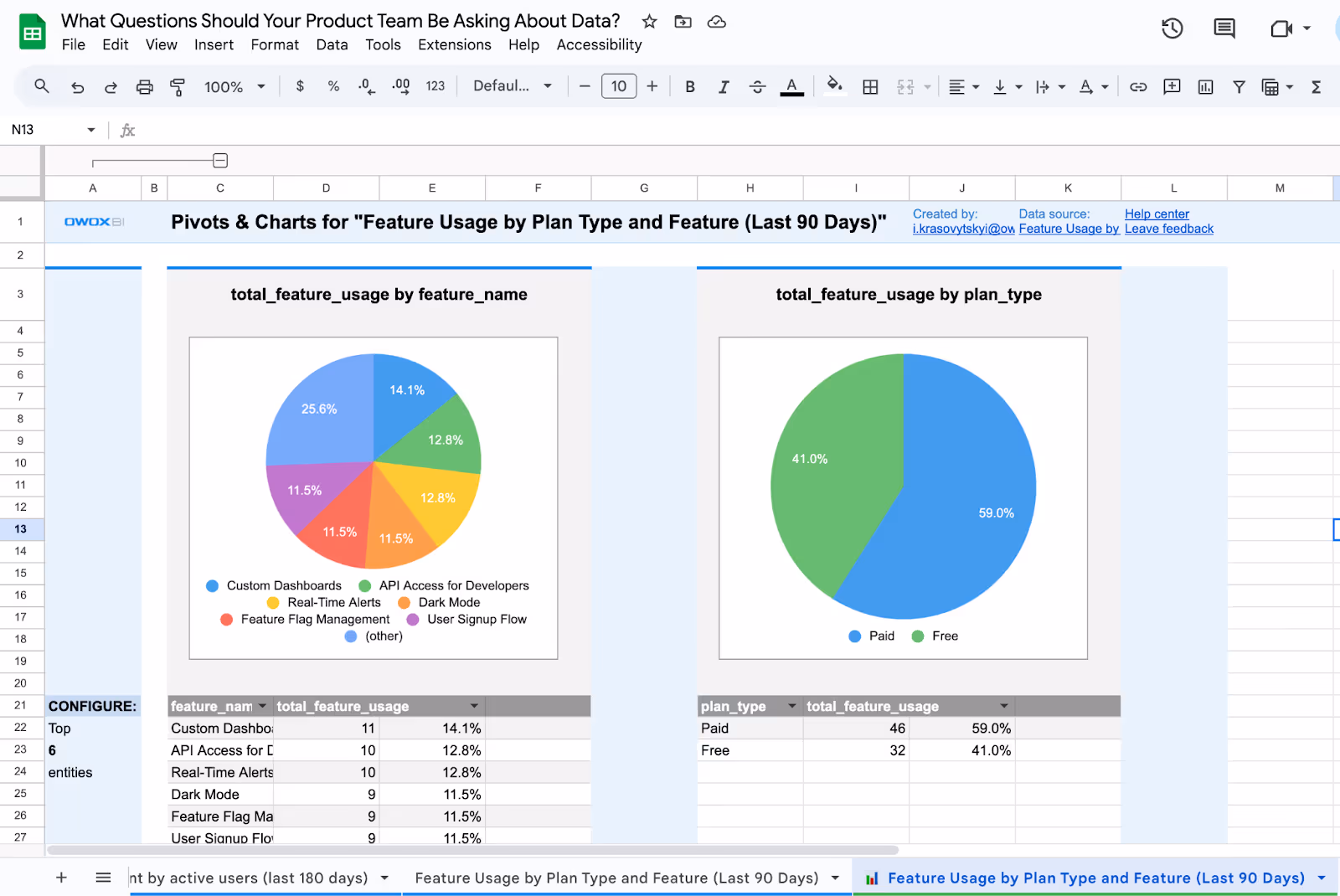Image resolution: width=1340 pixels, height=896 pixels.
Task: Open the Data menu
Action: 332,44
